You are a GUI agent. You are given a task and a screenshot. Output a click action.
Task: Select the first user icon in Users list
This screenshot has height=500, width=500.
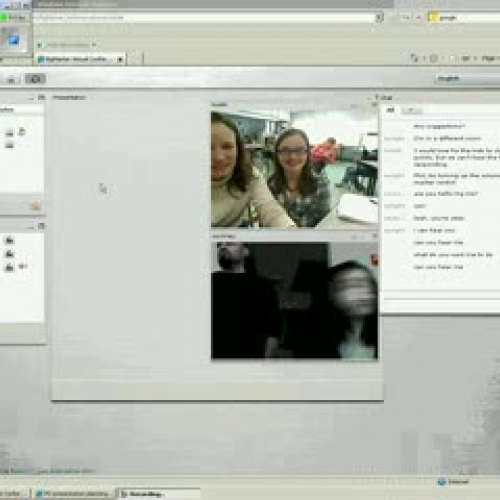coord(10,133)
